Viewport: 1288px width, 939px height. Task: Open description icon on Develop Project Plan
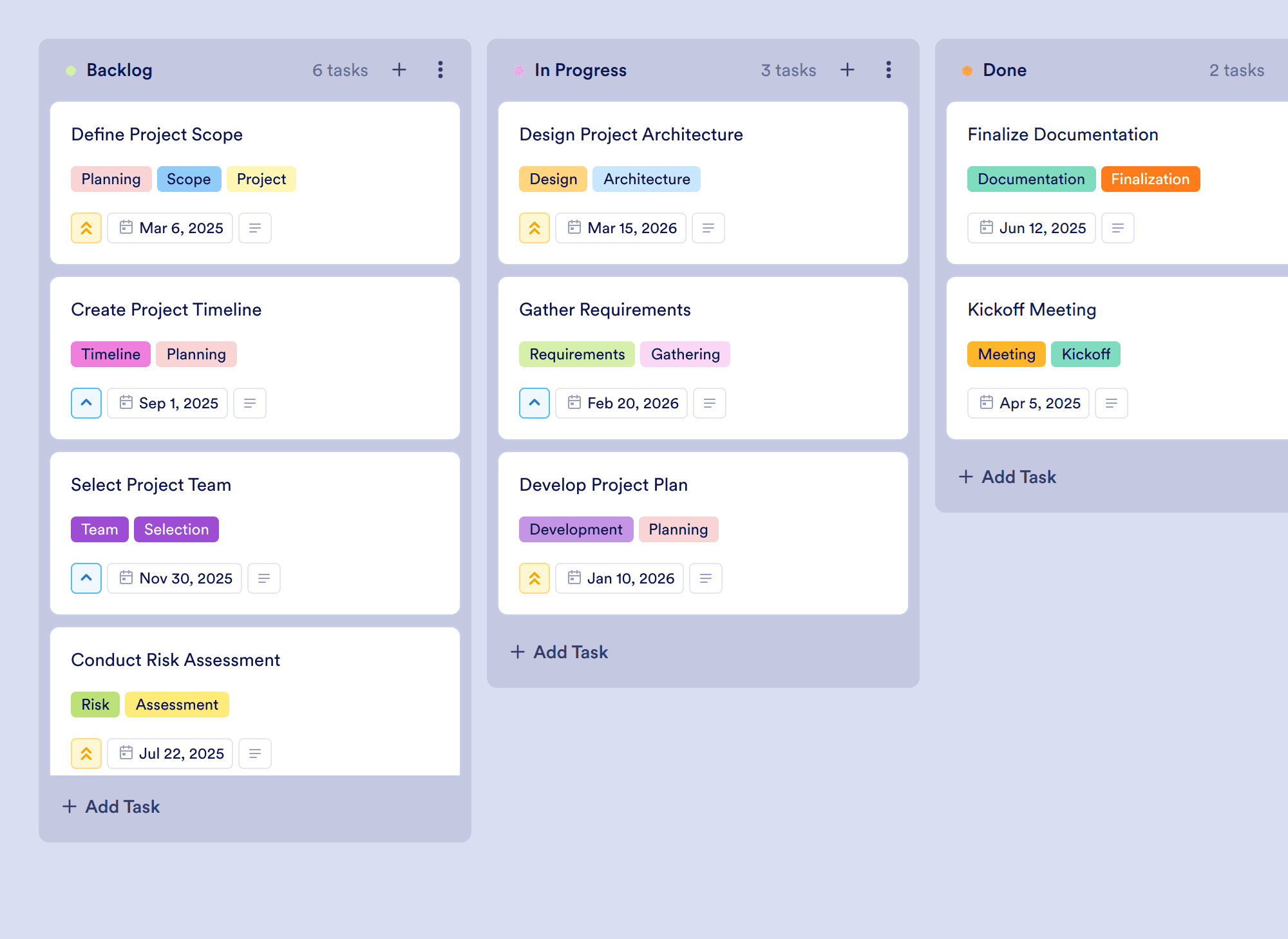706,578
